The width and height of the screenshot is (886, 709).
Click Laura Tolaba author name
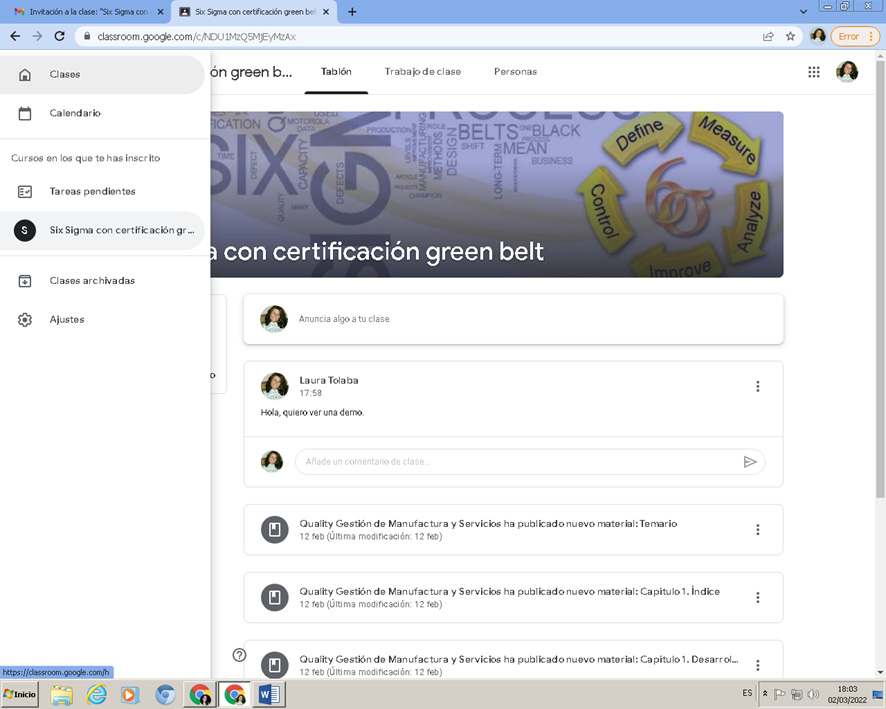(x=329, y=380)
